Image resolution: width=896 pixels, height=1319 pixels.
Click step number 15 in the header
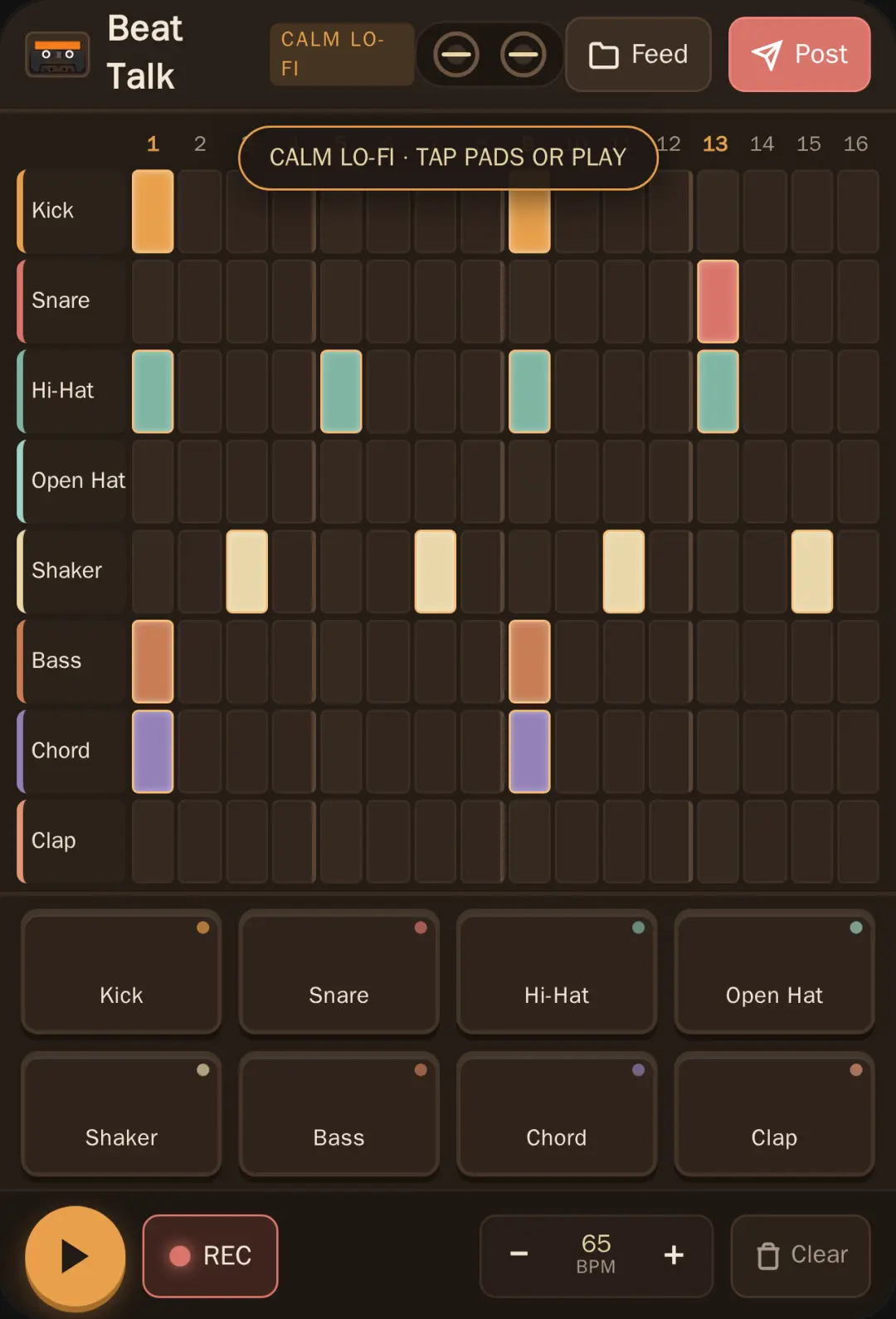point(809,144)
